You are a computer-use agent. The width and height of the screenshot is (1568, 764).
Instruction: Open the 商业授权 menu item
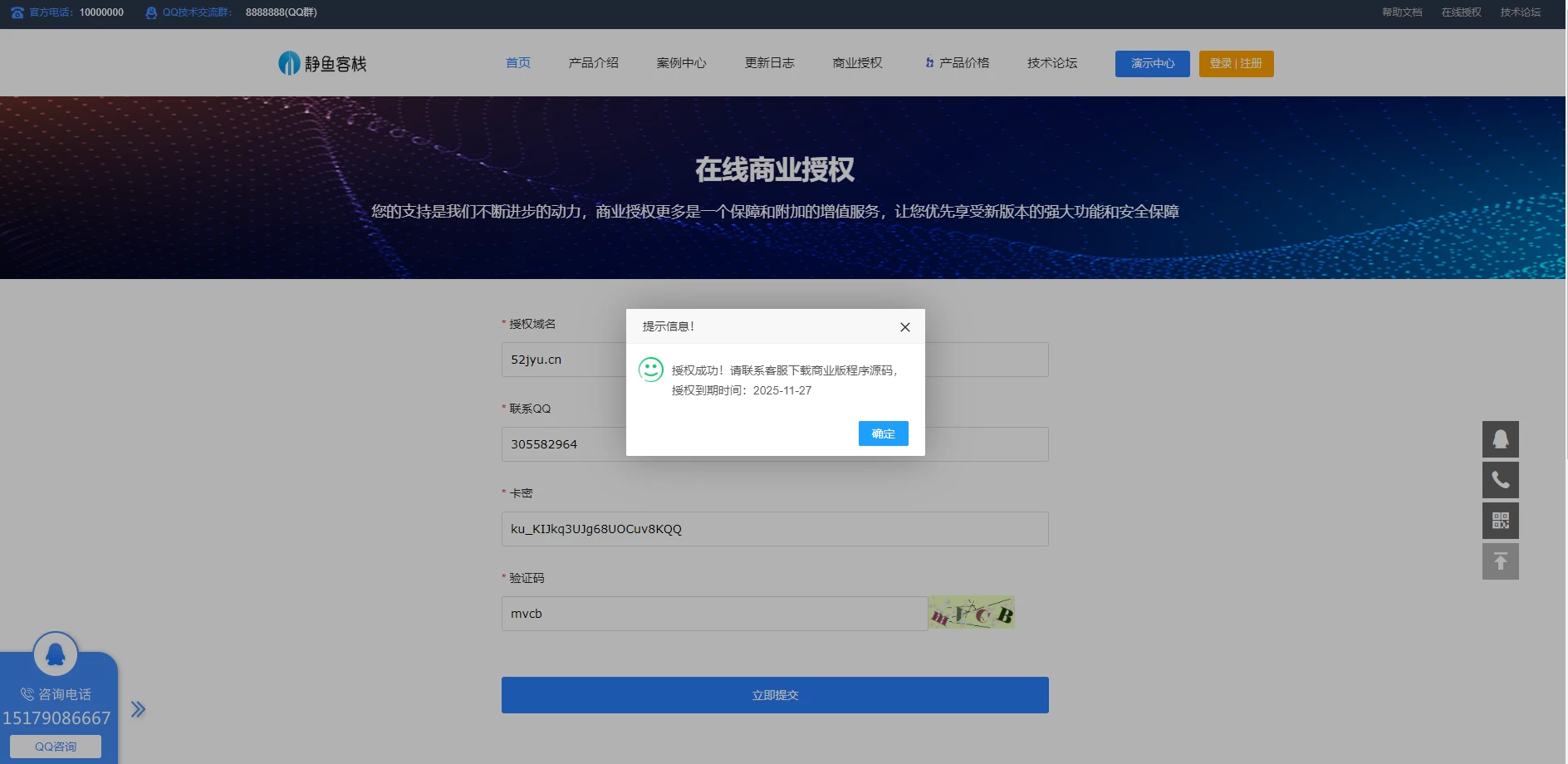(x=857, y=63)
